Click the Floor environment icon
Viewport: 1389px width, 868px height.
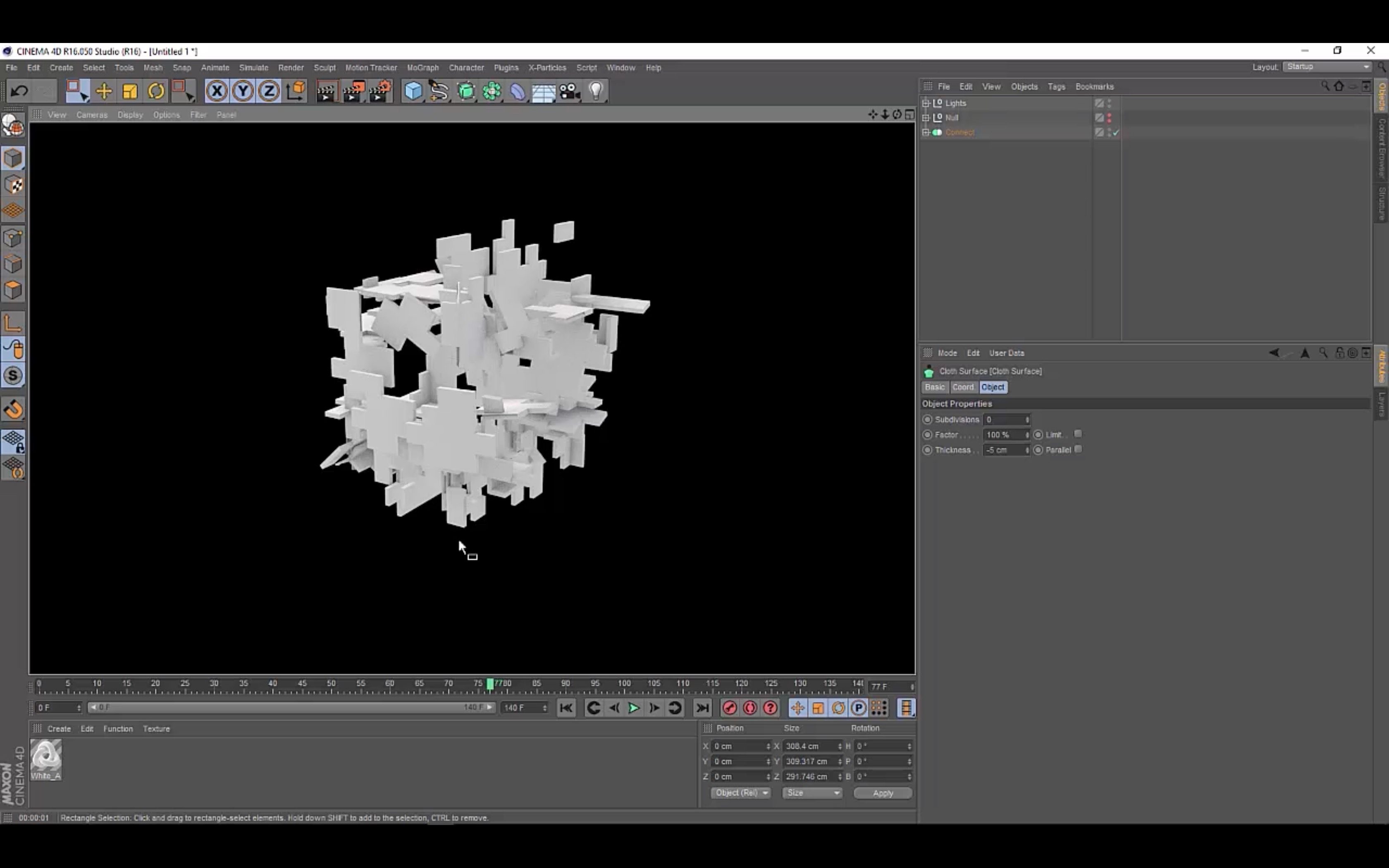(544, 91)
